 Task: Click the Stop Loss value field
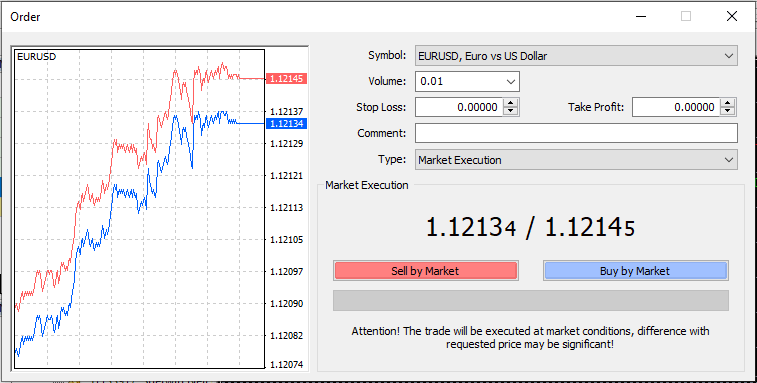(x=459, y=107)
